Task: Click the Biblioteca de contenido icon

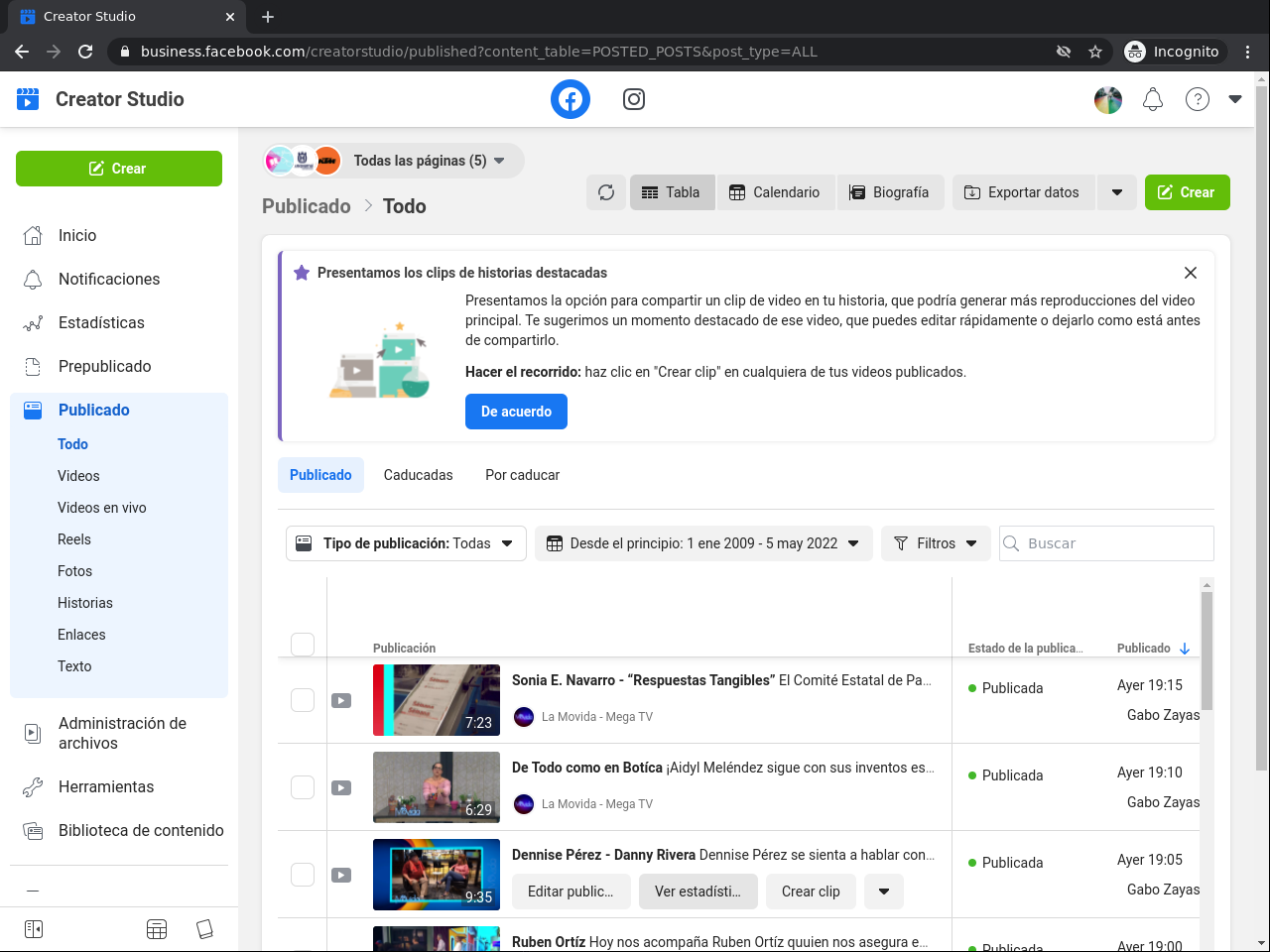Action: pyautogui.click(x=33, y=830)
